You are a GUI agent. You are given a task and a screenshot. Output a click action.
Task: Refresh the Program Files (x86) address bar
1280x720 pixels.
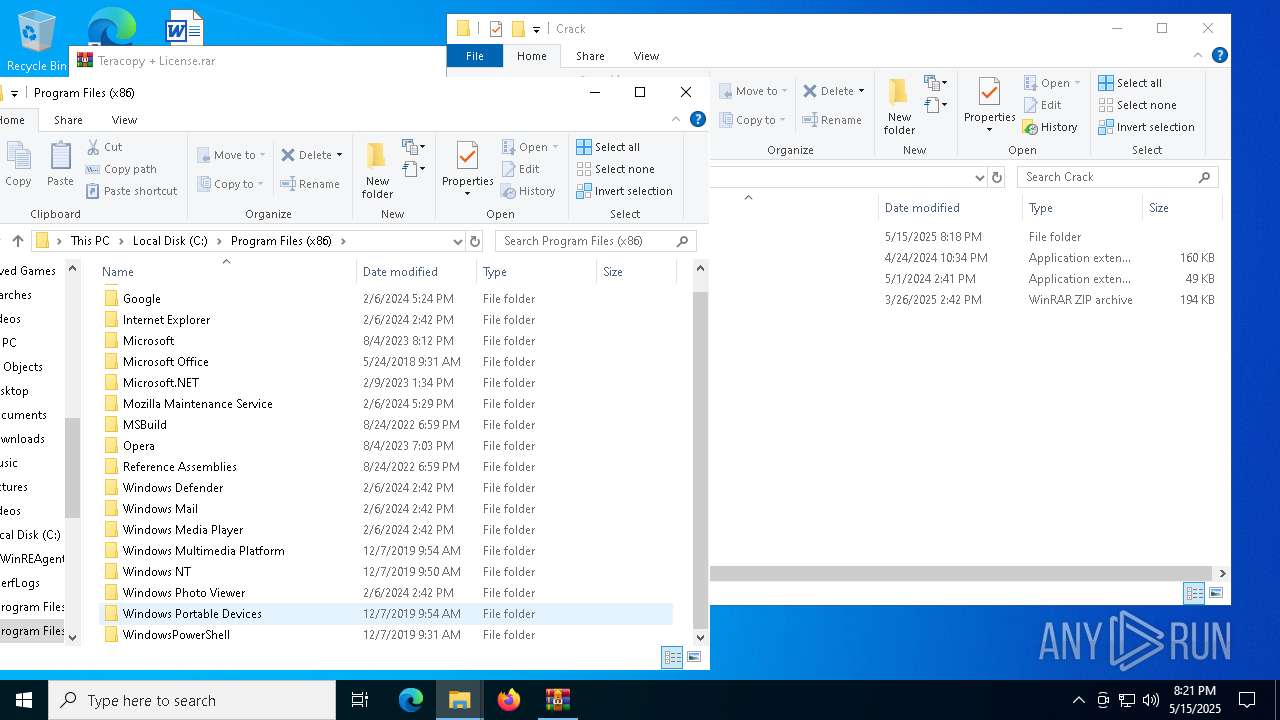point(475,241)
